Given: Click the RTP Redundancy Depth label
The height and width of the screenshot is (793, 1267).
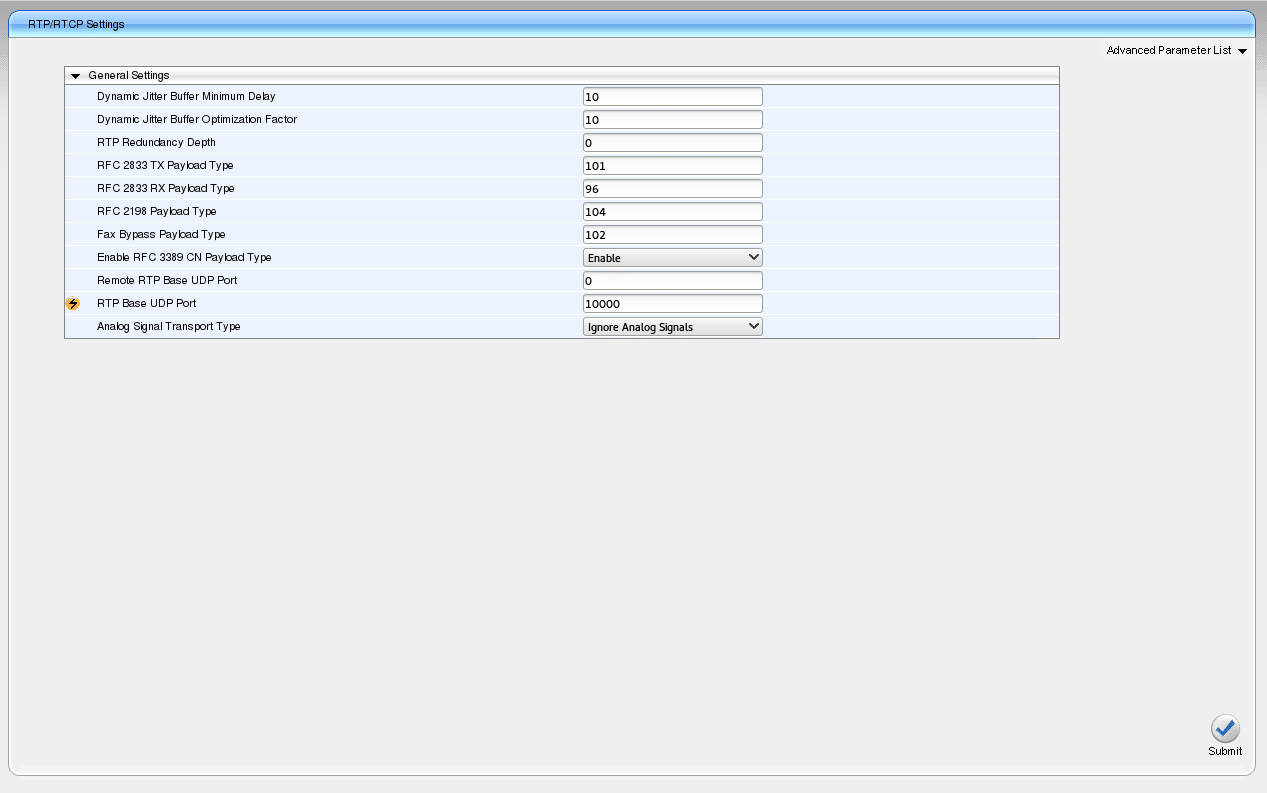Looking at the screenshot, I should point(156,143).
